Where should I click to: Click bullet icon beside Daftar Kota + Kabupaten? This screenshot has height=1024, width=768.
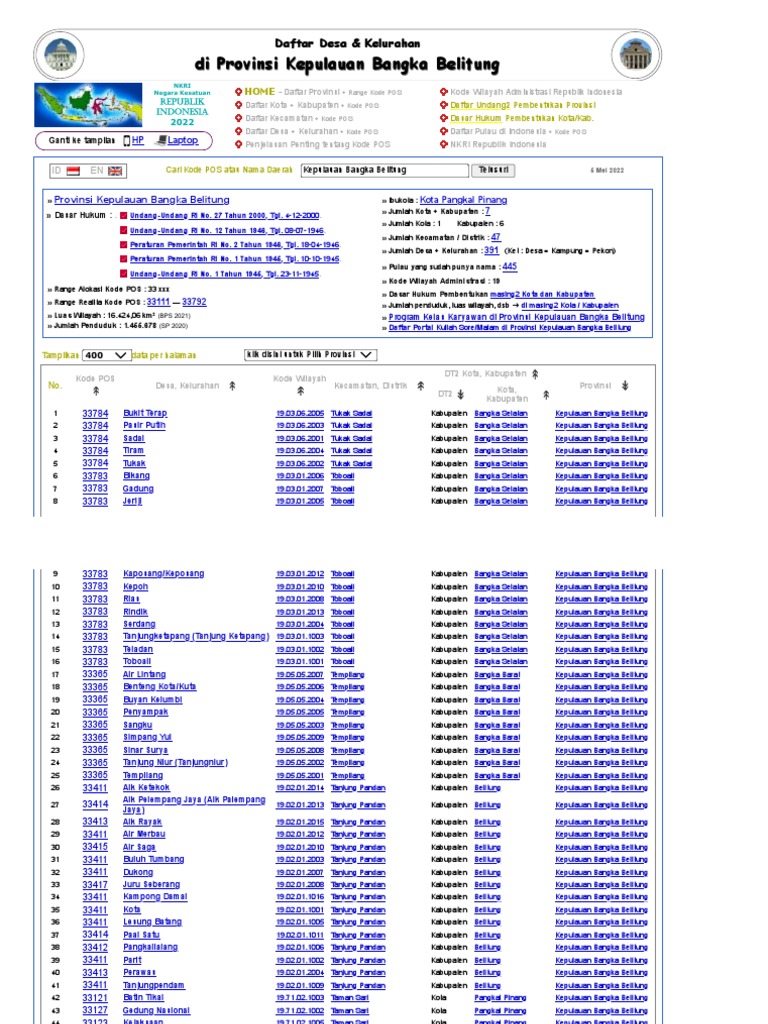239,105
